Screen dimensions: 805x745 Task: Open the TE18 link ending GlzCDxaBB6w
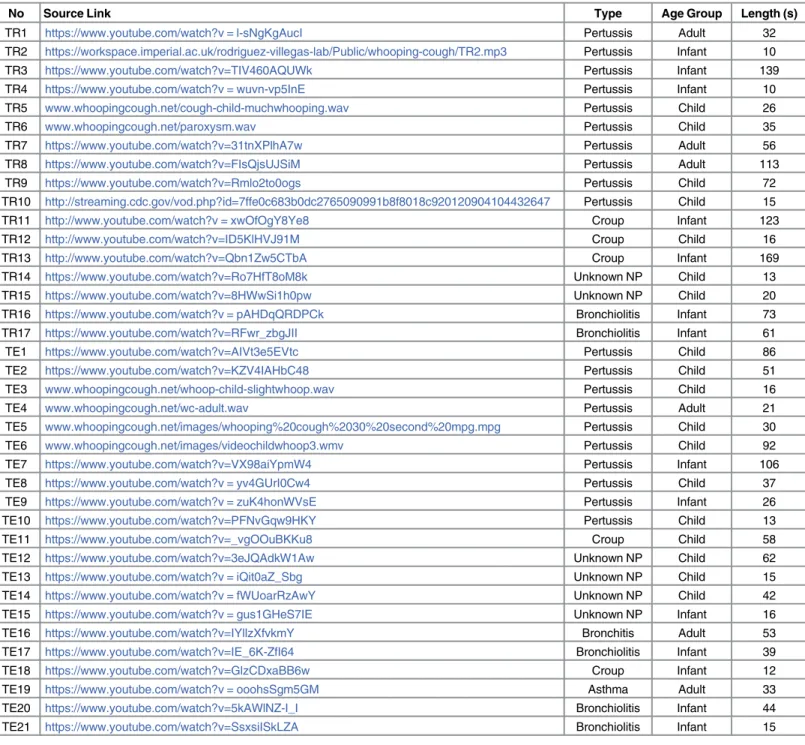[177, 671]
